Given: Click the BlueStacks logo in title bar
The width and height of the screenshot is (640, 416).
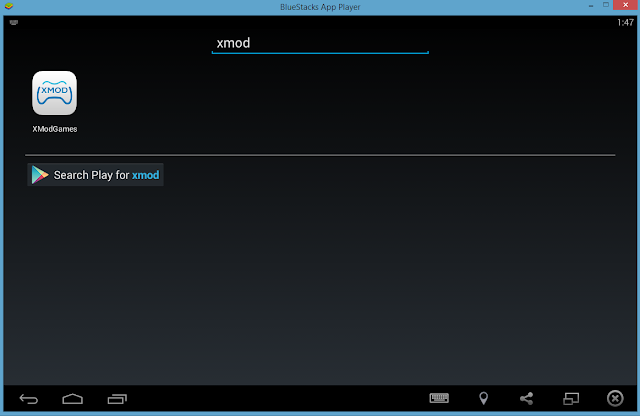Looking at the screenshot, I should coord(9,6).
